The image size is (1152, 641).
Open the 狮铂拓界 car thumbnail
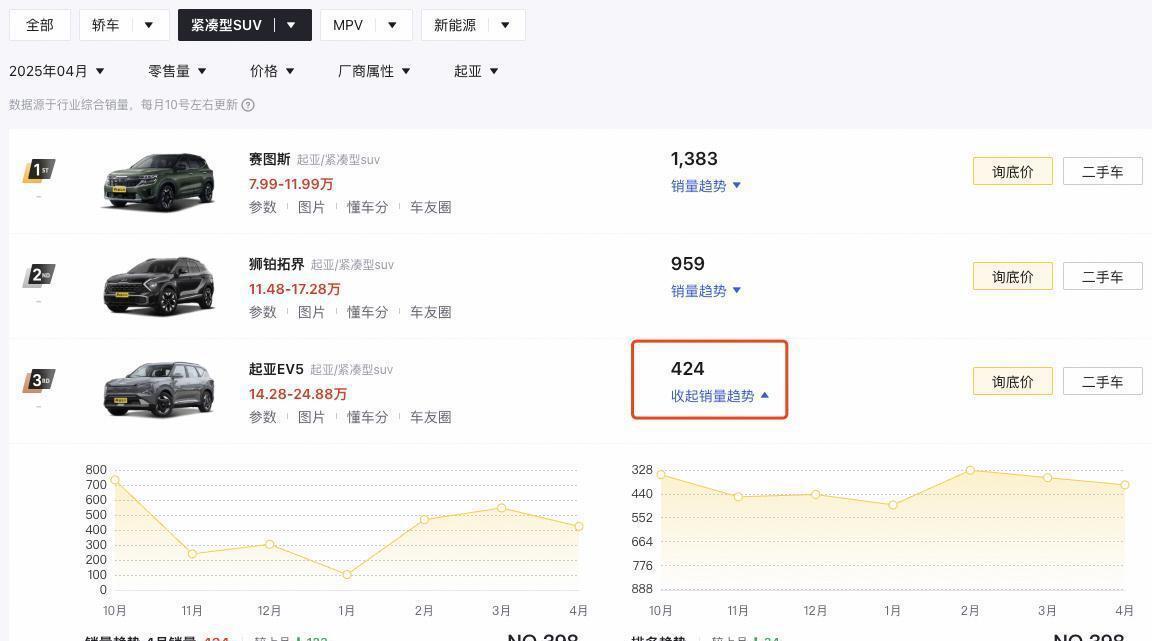click(159, 287)
